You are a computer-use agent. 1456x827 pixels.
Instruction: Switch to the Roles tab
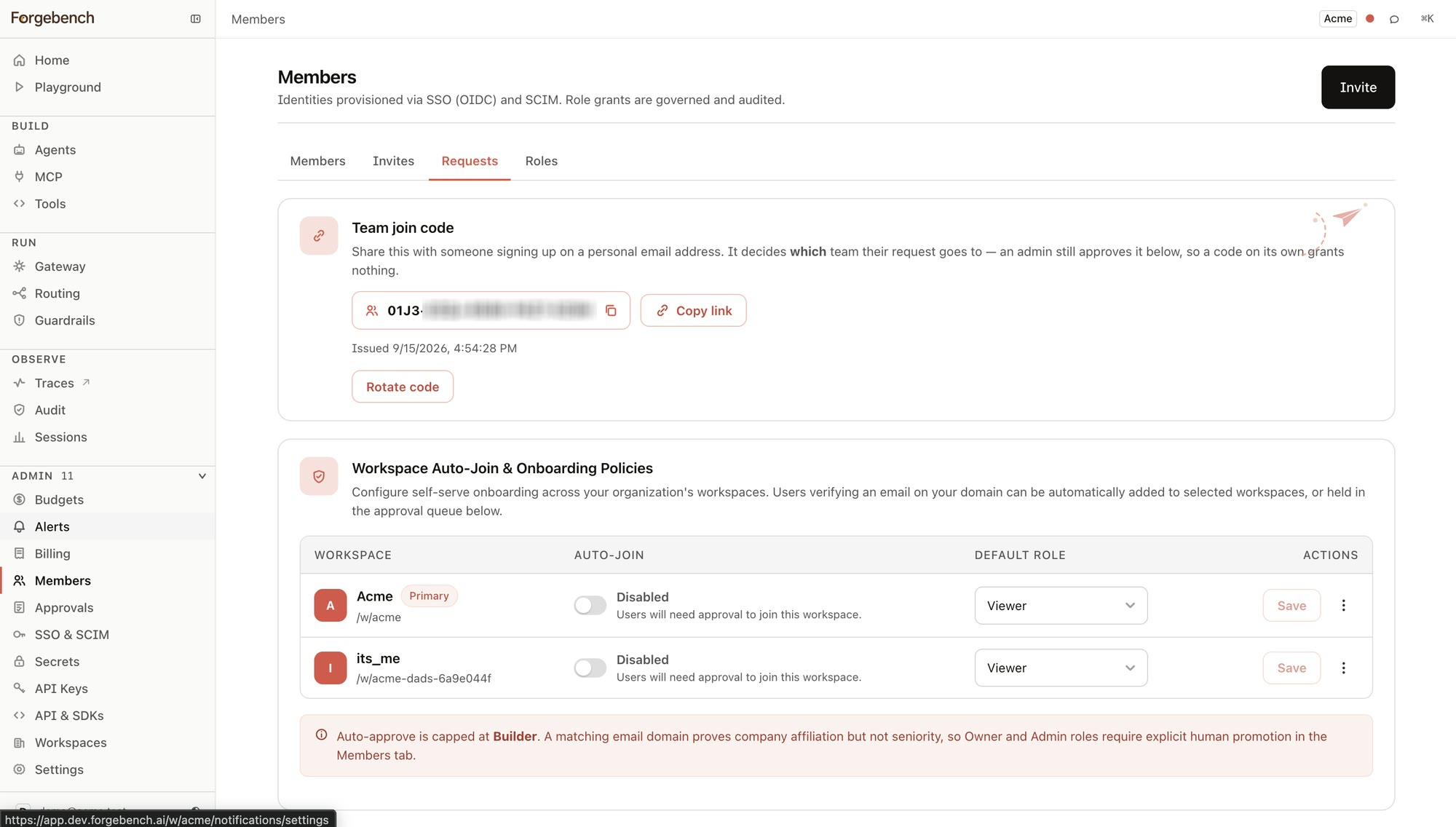[x=542, y=161]
